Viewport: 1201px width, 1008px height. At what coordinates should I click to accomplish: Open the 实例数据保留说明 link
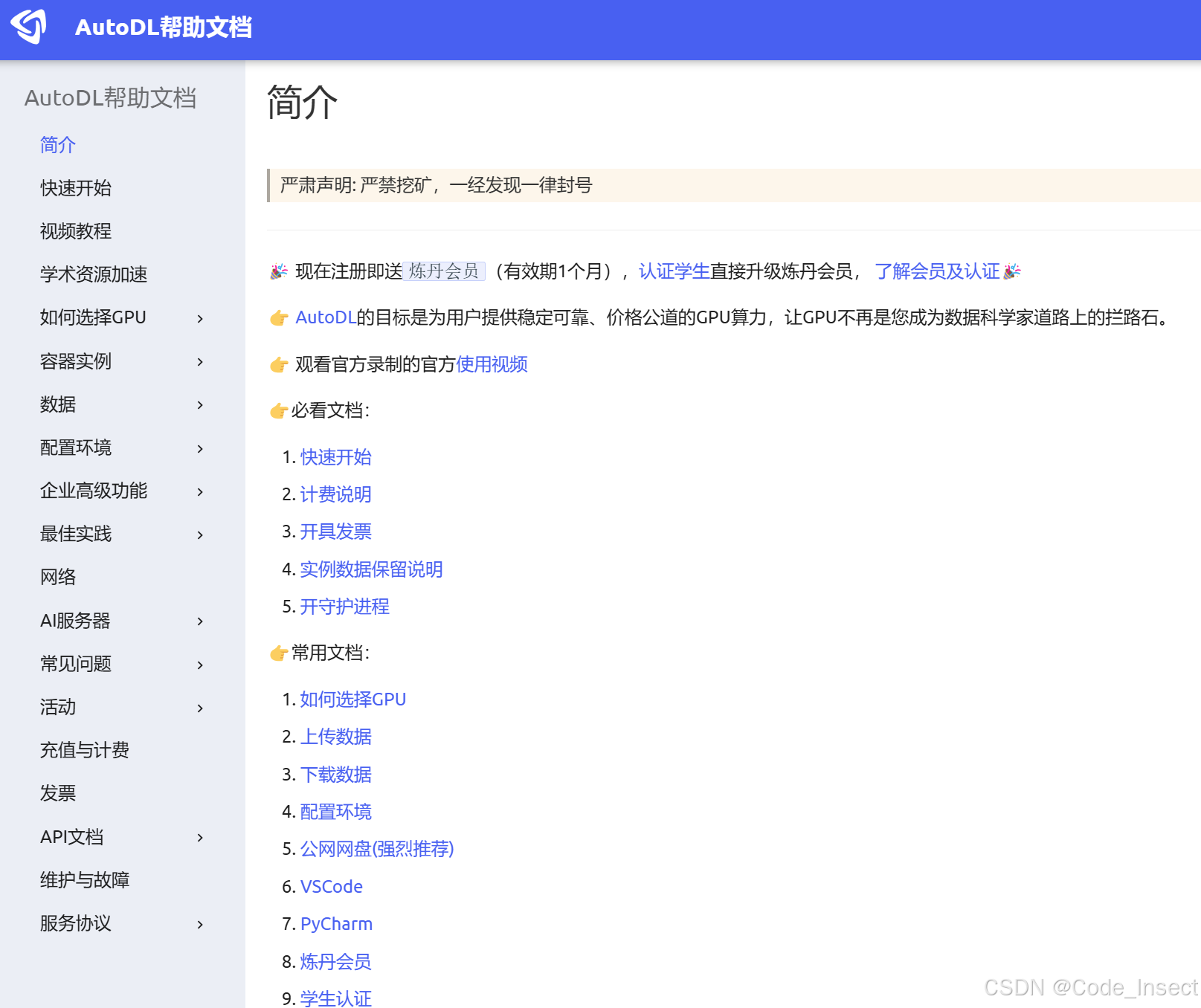point(371,569)
